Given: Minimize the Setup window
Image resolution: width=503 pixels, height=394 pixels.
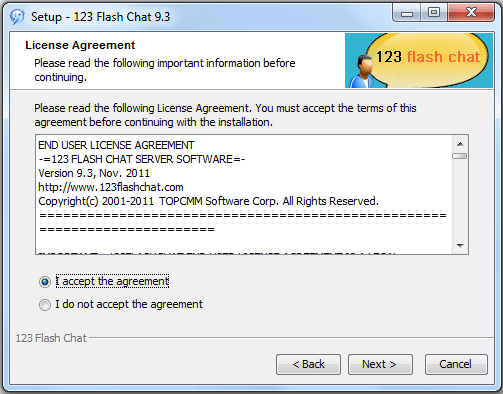Looking at the screenshot, I should pos(407,13).
